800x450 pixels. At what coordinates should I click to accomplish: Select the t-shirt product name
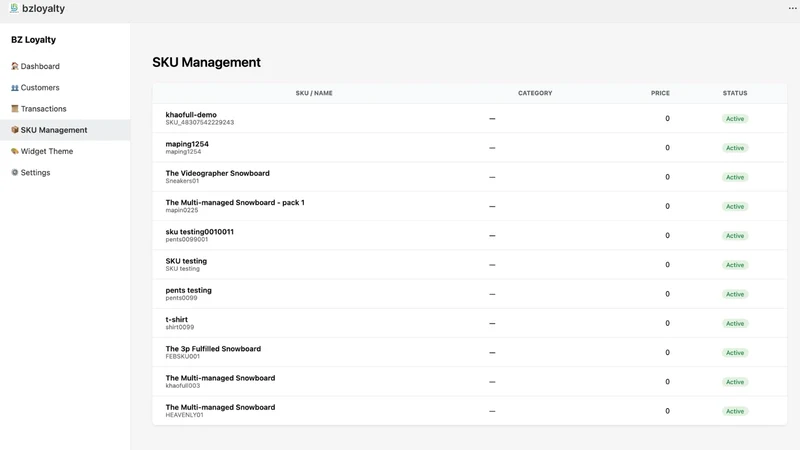(x=177, y=319)
